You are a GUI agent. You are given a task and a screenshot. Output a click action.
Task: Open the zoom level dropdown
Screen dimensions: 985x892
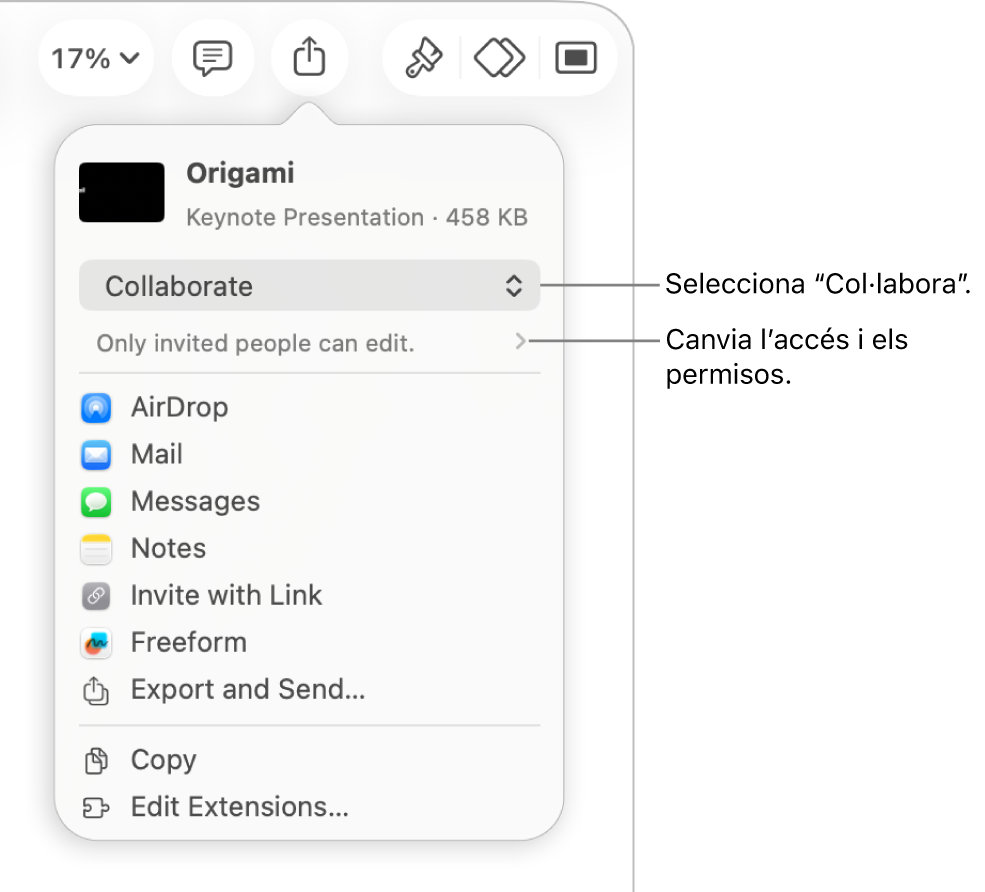(x=95, y=59)
